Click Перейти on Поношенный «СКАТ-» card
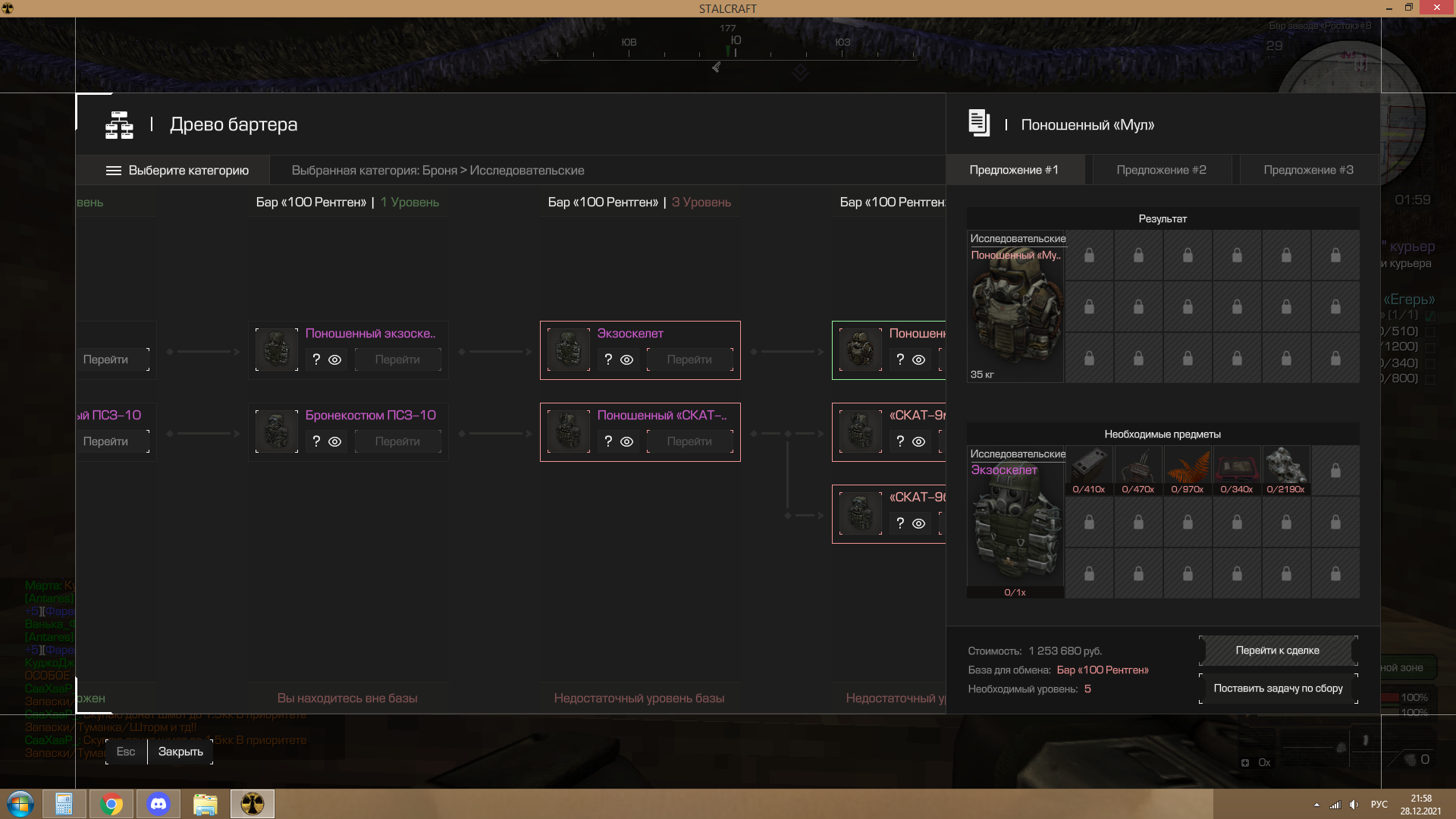The width and height of the screenshot is (1456, 819). click(689, 441)
